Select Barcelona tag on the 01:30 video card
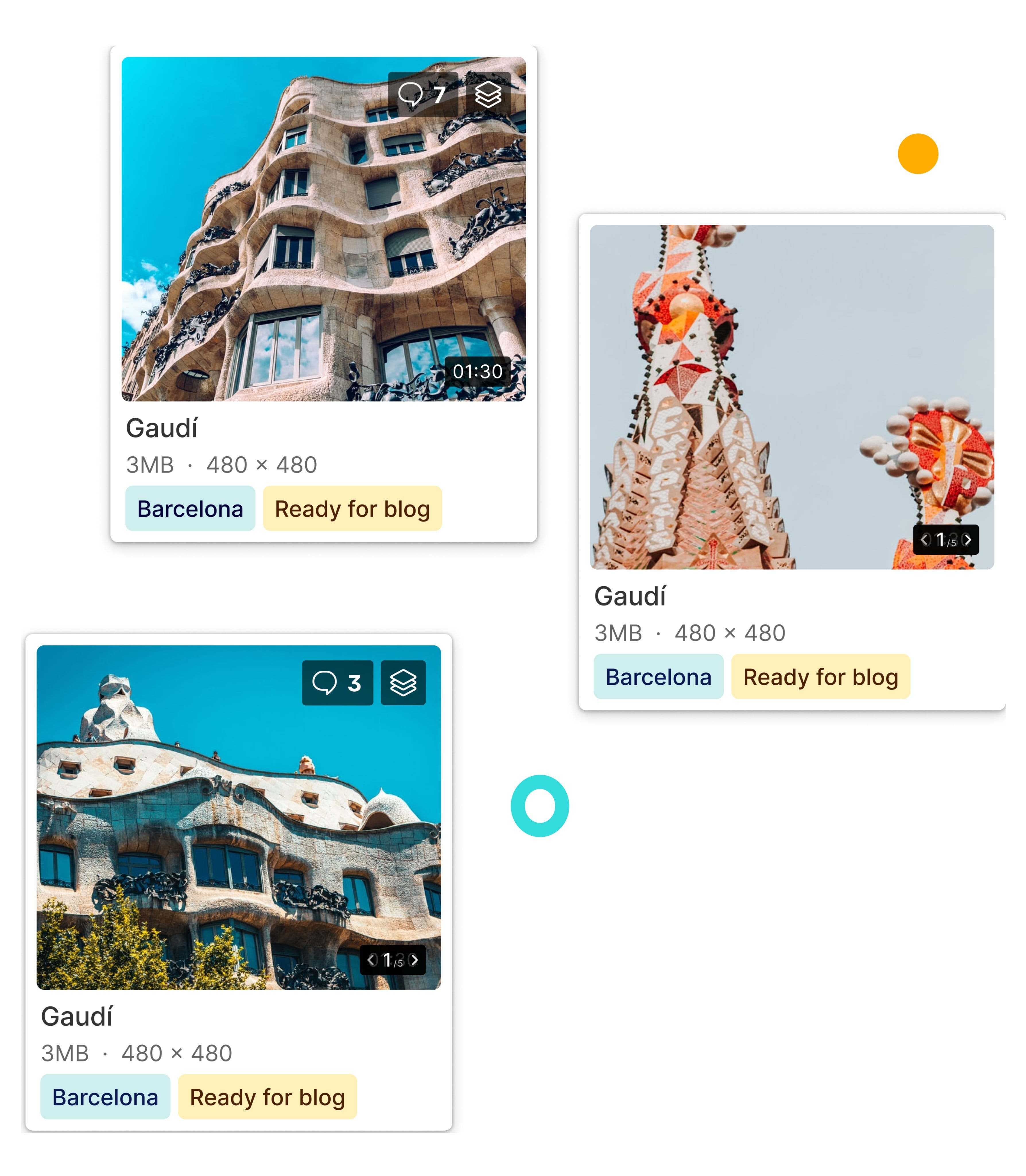Screen dimensions: 1026x1176 coord(190,509)
